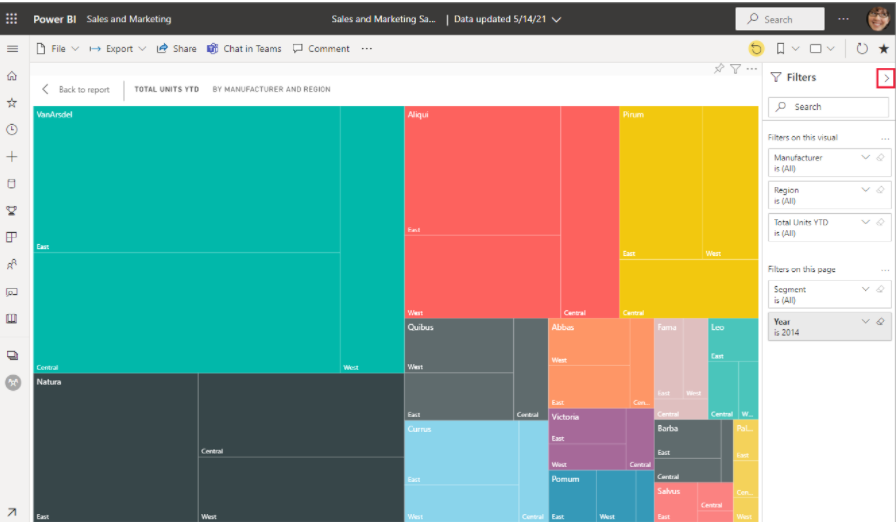Click the Sales and Marketing workspace link
Screen dimensions: 896x522
(x=129, y=19)
